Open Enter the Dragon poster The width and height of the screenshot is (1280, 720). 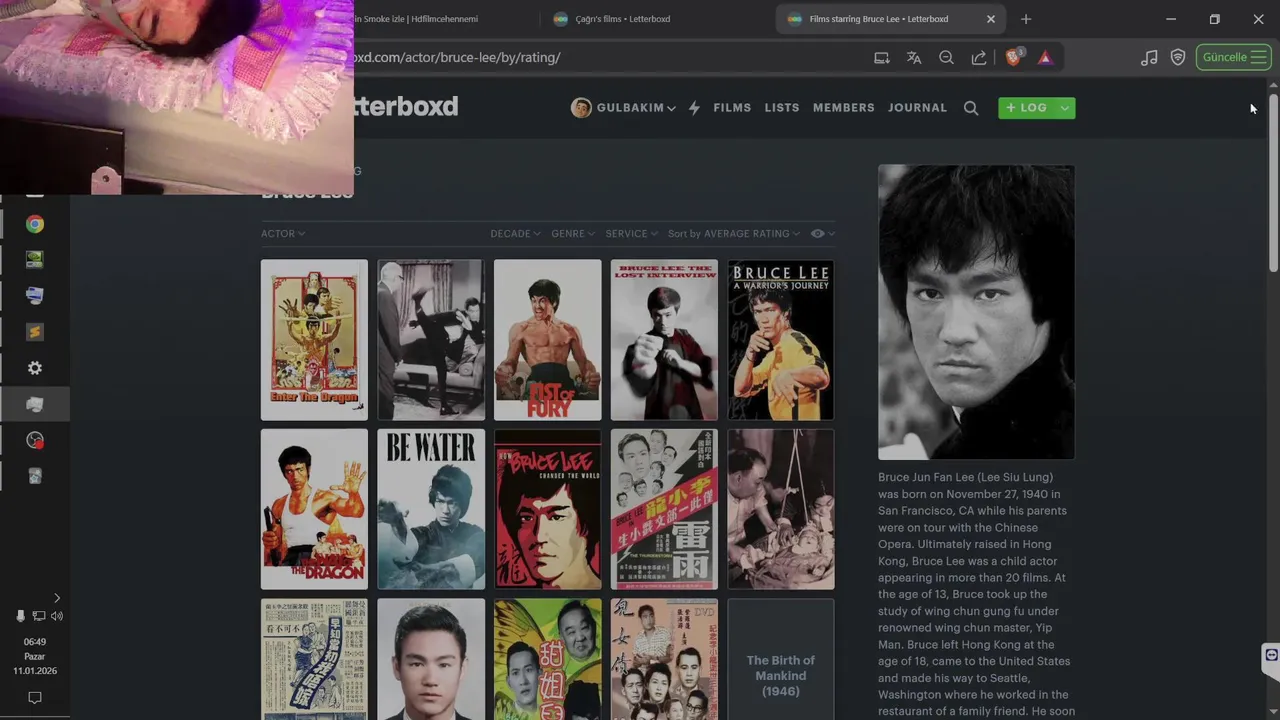coord(314,340)
